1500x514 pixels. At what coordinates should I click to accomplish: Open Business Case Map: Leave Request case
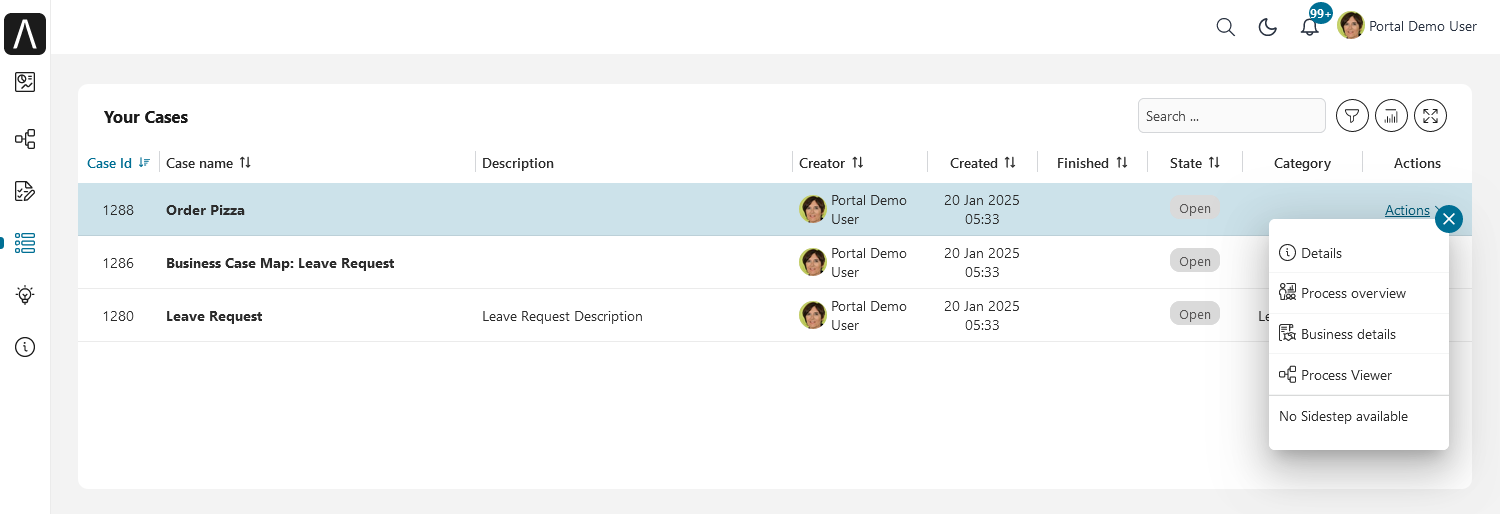pos(280,263)
